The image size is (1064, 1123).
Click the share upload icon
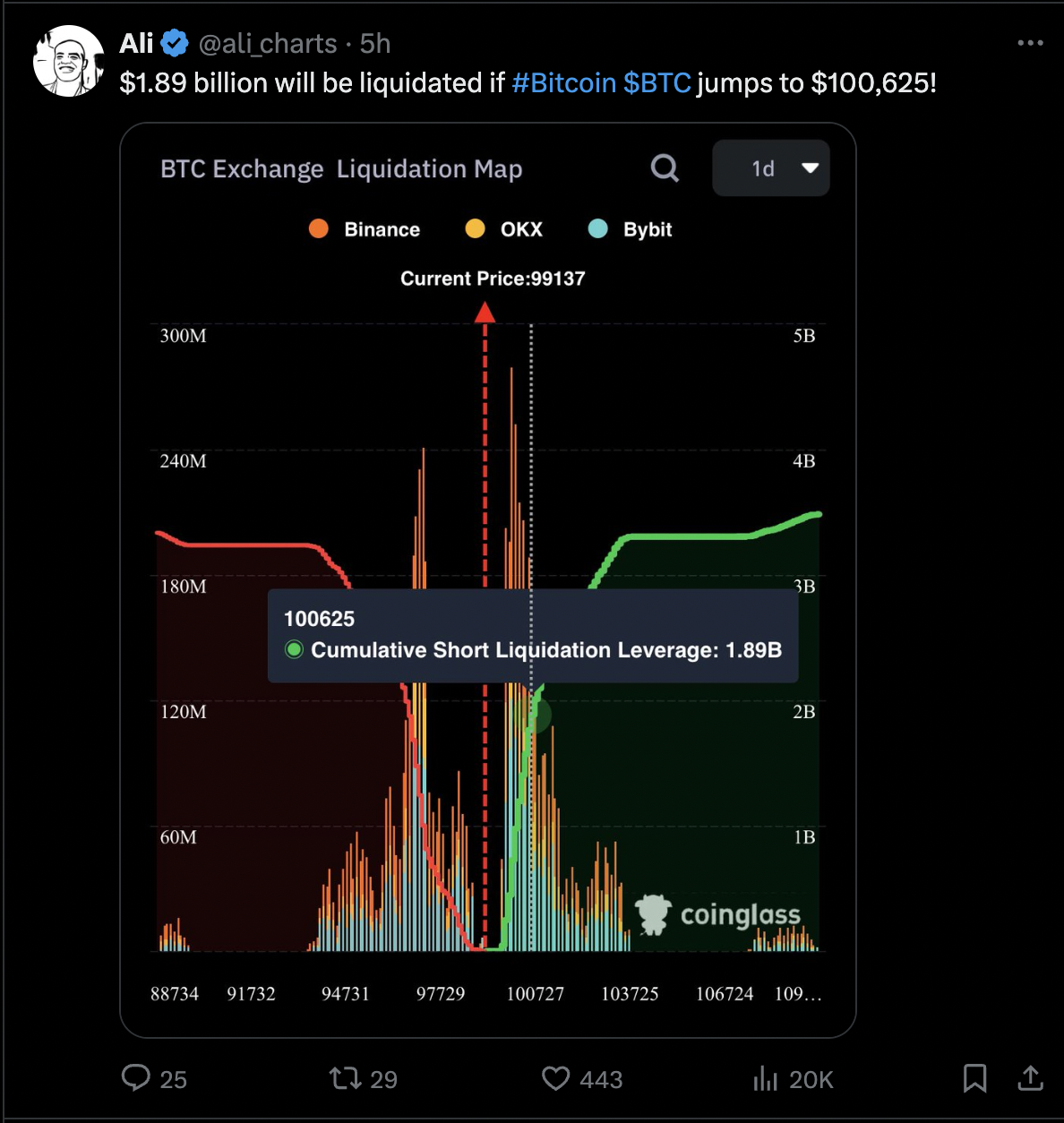point(1031,1077)
